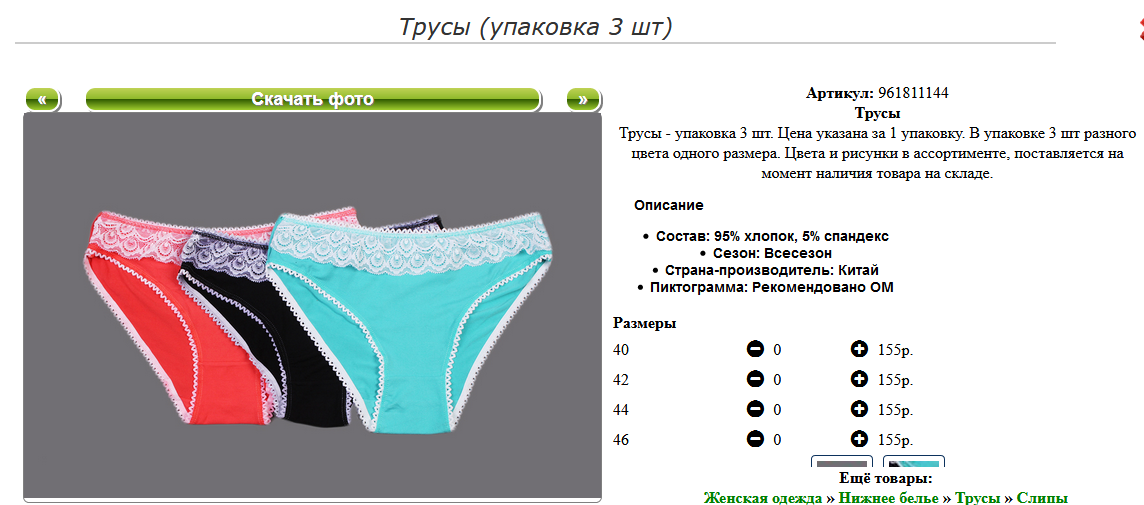Click the Скачать фото button
The image size is (1144, 505).
313,99
